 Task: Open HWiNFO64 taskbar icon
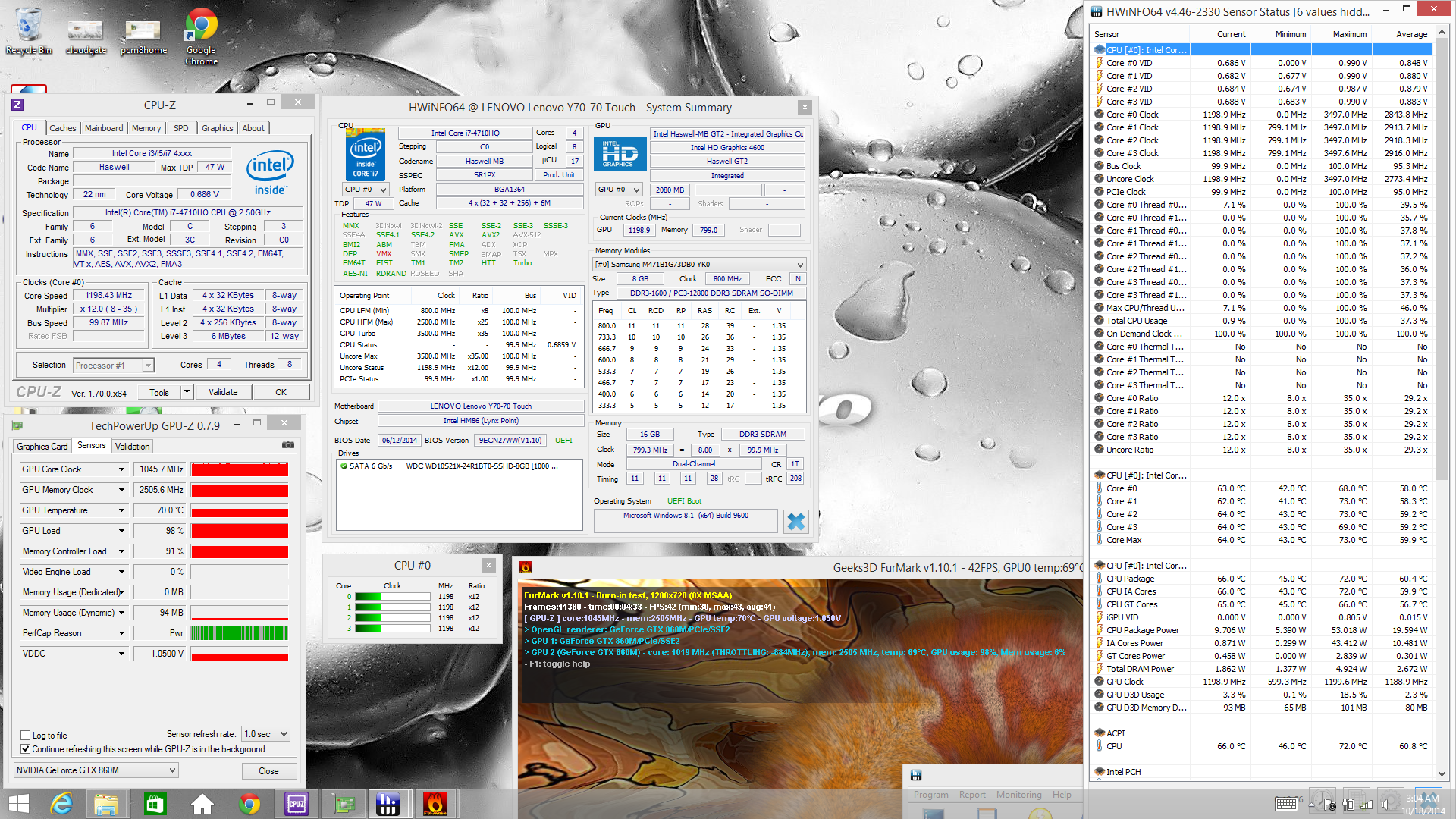pyautogui.click(x=388, y=803)
